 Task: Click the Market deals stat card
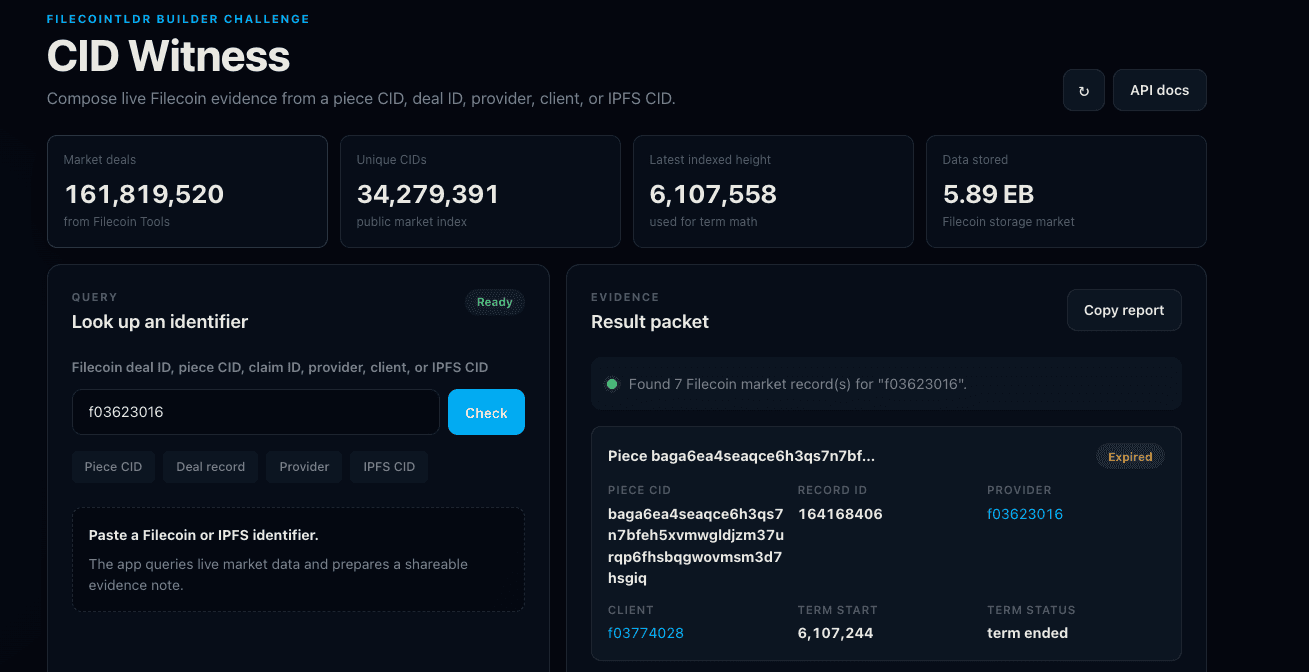click(x=187, y=191)
